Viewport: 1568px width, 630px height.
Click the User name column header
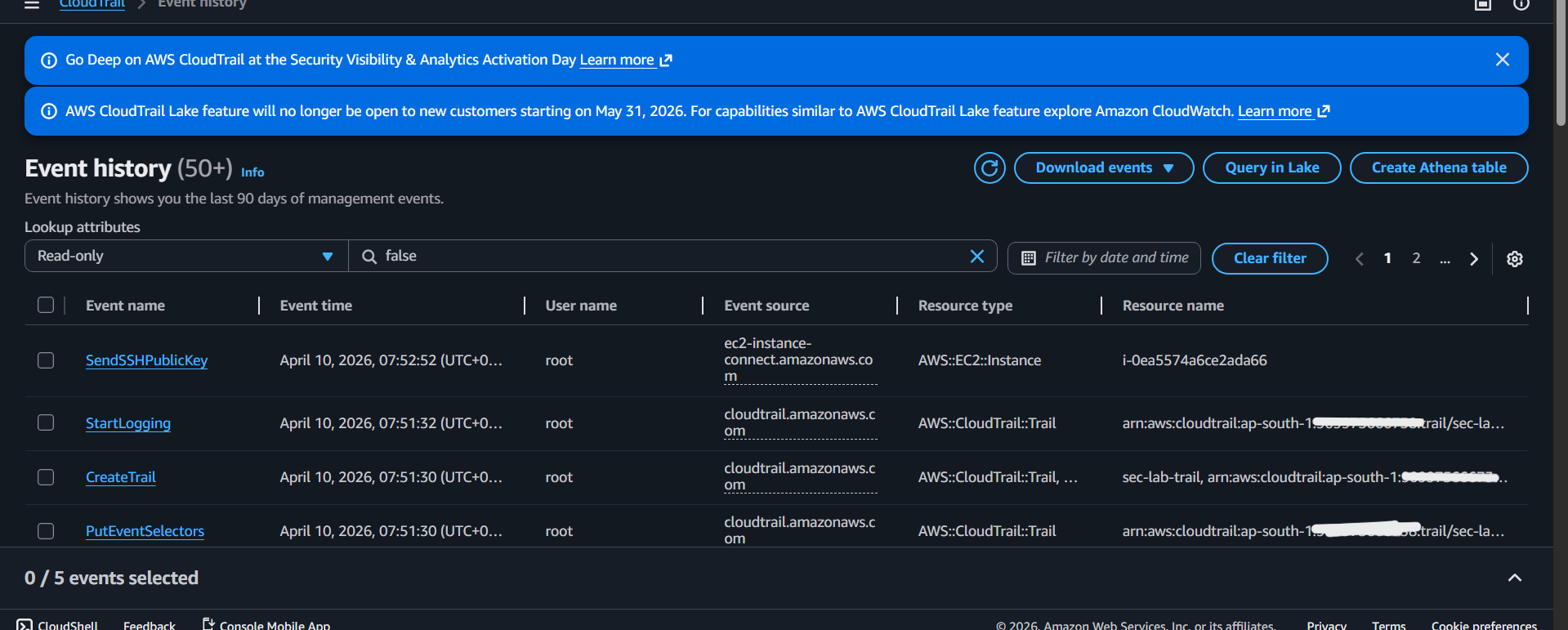tap(581, 306)
